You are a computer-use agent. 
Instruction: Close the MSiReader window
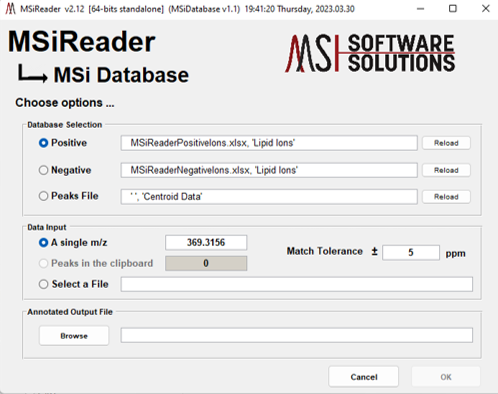tap(486, 9)
